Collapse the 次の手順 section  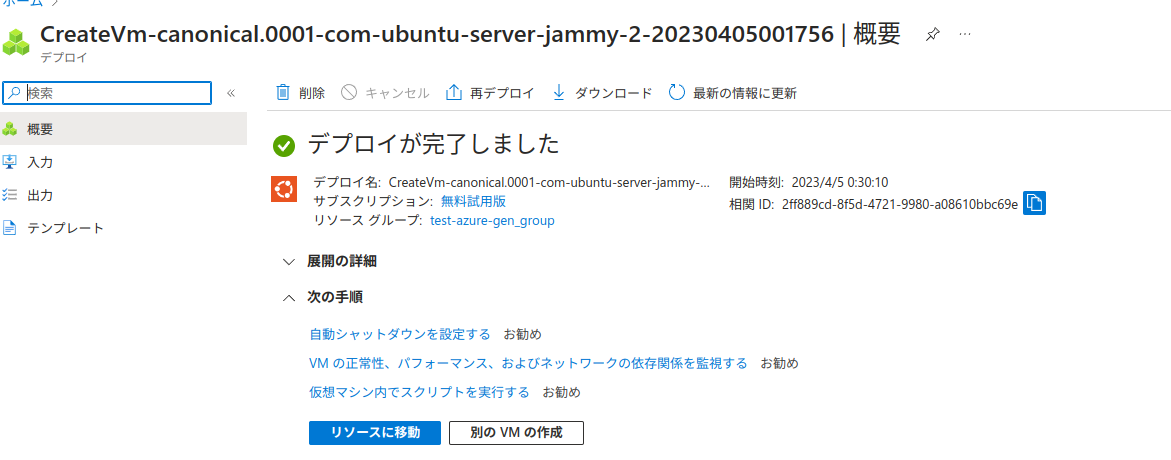pyautogui.click(x=323, y=297)
